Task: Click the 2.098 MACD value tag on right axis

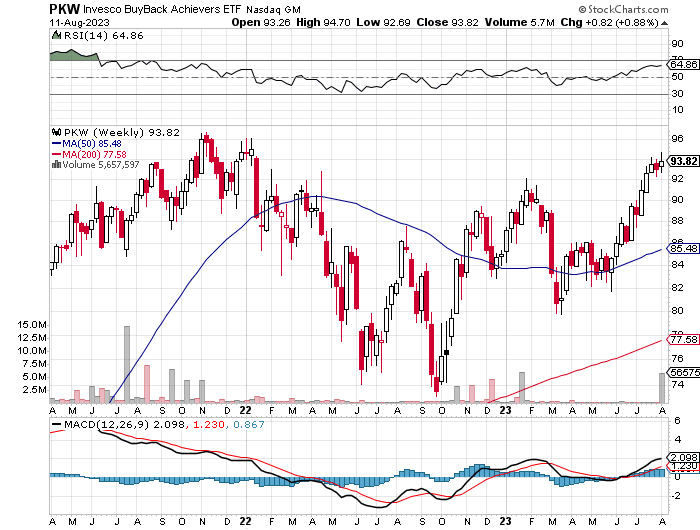Action: coord(683,458)
